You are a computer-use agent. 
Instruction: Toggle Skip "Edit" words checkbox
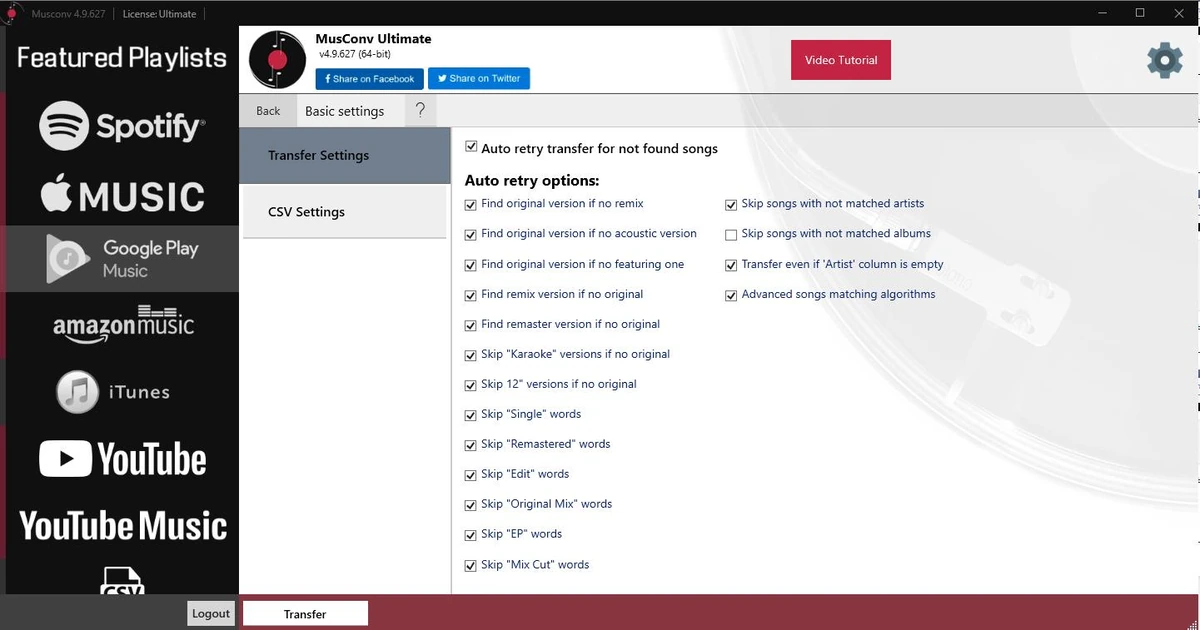[471, 475]
